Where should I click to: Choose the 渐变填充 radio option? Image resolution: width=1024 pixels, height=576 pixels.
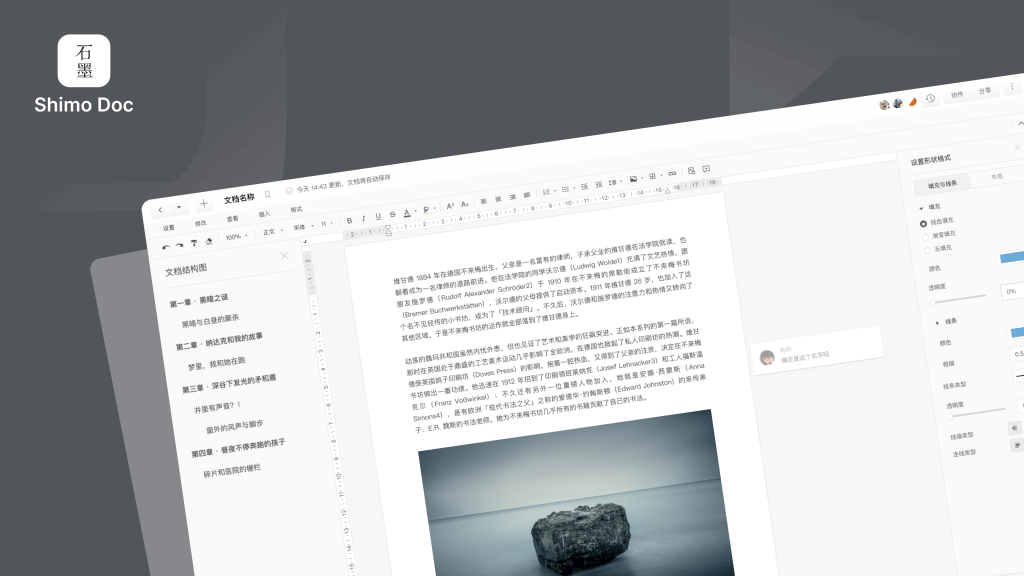pos(925,235)
